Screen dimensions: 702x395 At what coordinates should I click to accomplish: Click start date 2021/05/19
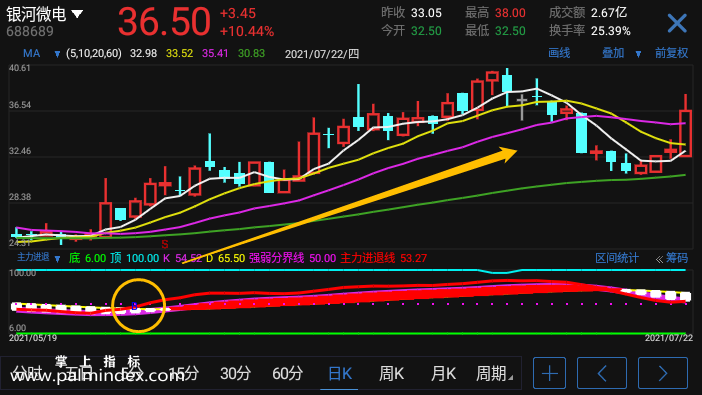click(33, 338)
